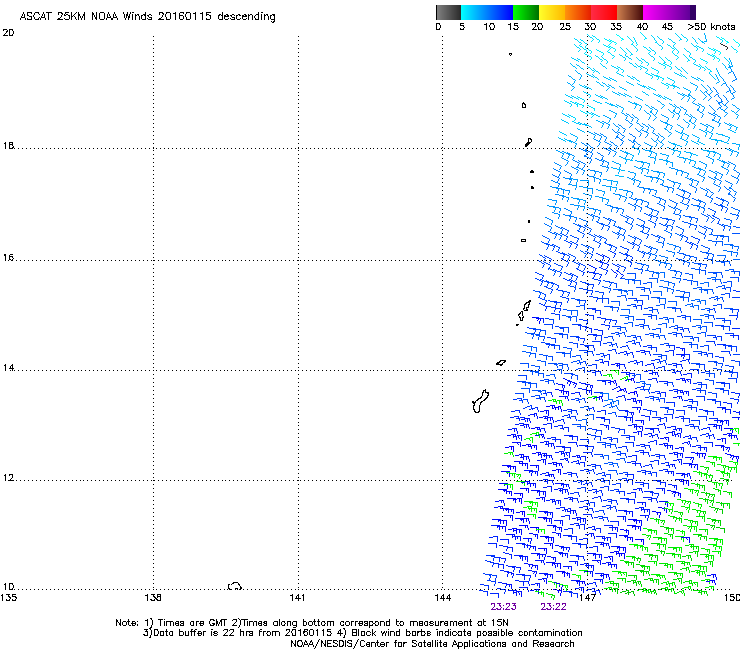Image resolution: width=740 pixels, height=650 pixels.
Task: Click the longitude label 144
Action: point(443,598)
